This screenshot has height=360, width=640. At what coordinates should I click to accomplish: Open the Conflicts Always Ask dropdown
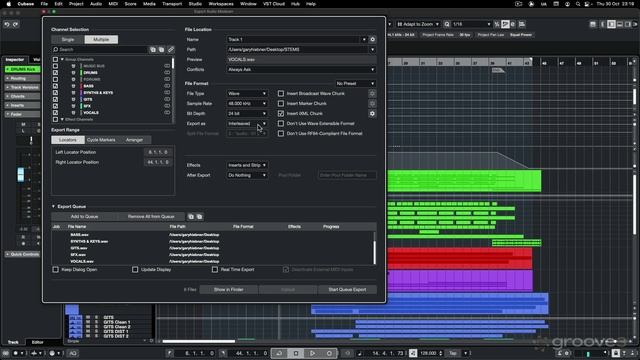tap(301, 69)
